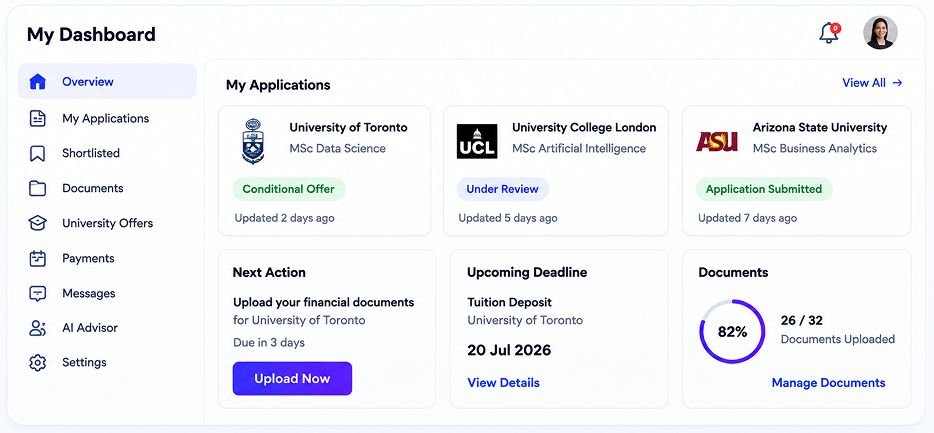Image resolution: width=934 pixels, height=433 pixels.
Task: Click the 82% documents progress ring
Action: point(732,332)
